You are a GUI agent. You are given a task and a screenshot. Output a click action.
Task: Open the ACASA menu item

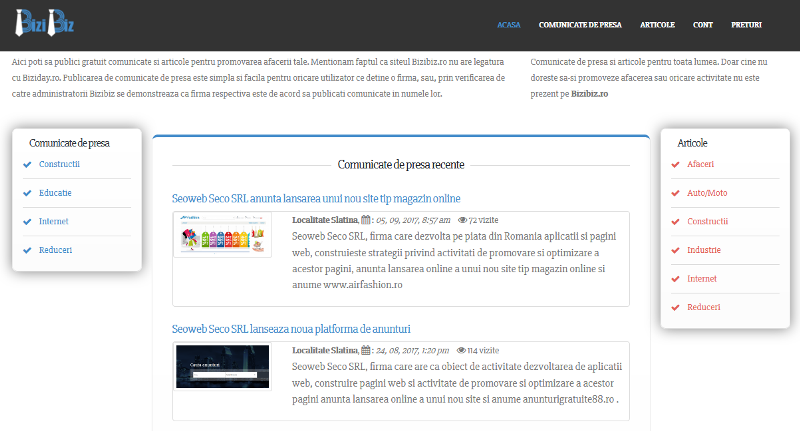click(508, 24)
